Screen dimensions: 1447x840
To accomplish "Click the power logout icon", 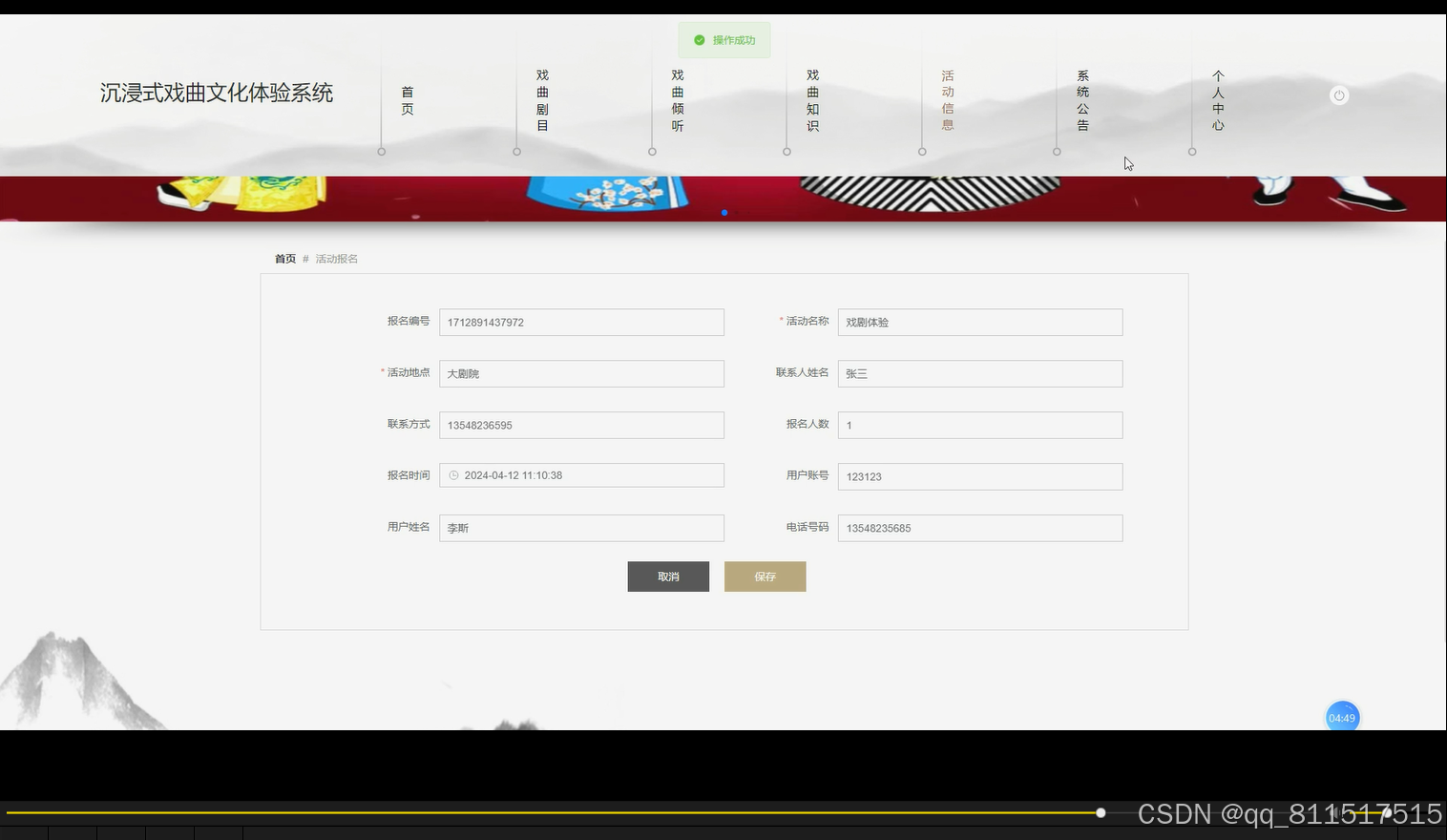I will (1338, 94).
